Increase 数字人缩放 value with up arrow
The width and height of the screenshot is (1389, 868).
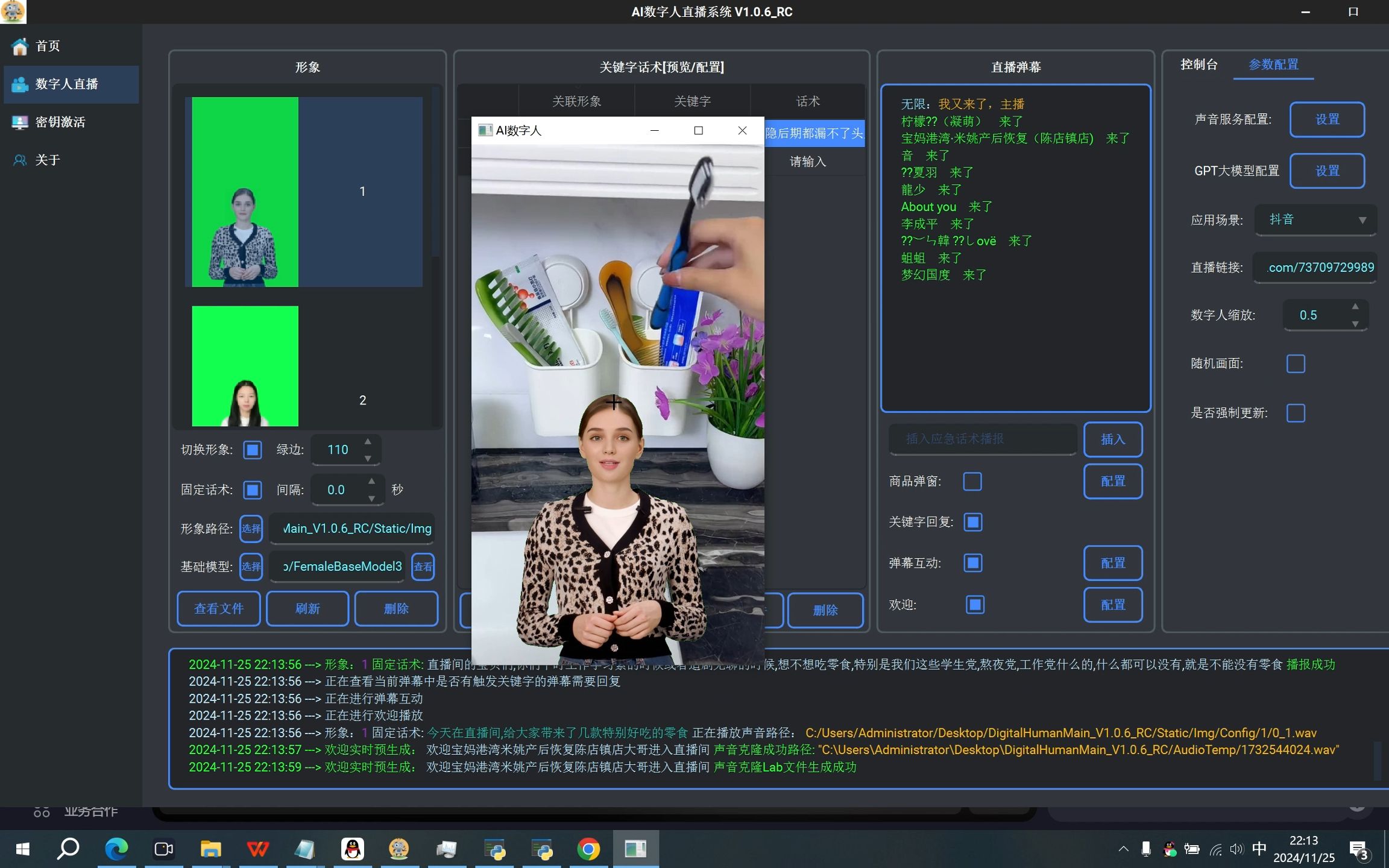click(x=1355, y=307)
